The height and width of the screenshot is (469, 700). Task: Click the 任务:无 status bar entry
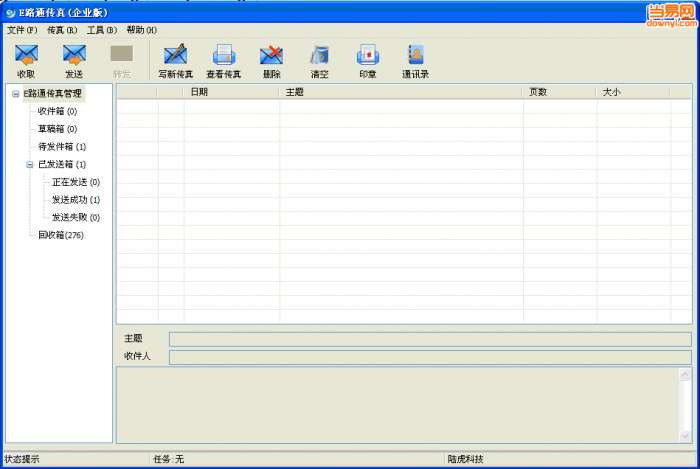(168, 459)
